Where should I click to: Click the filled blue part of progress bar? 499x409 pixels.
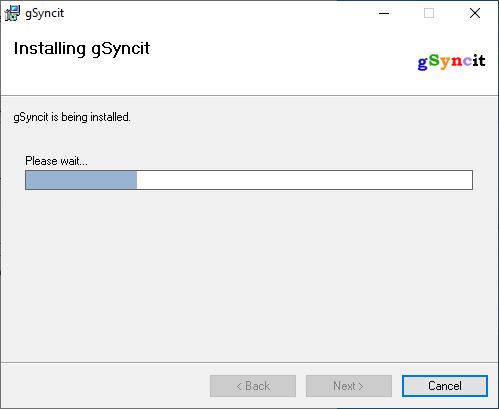81,180
